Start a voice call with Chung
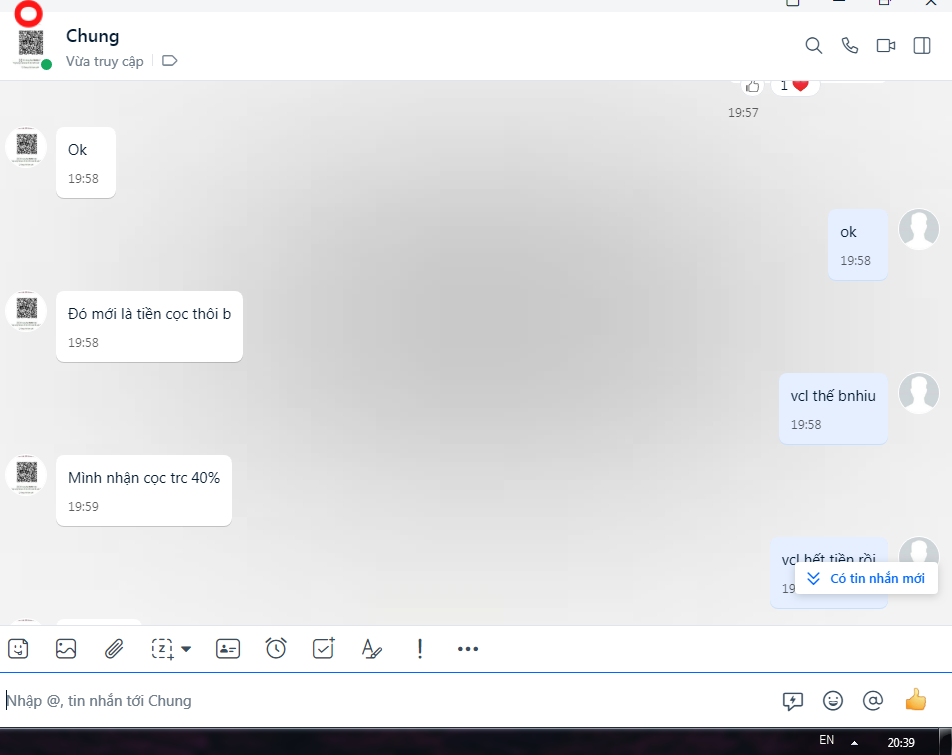This screenshot has height=755, width=952. [850, 46]
